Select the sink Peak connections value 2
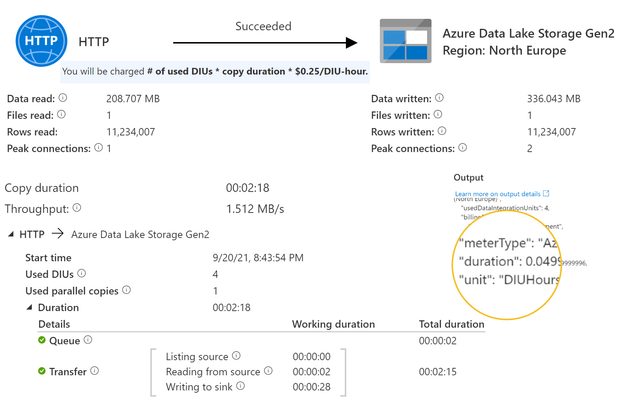The image size is (618, 400). pyautogui.click(x=530, y=148)
